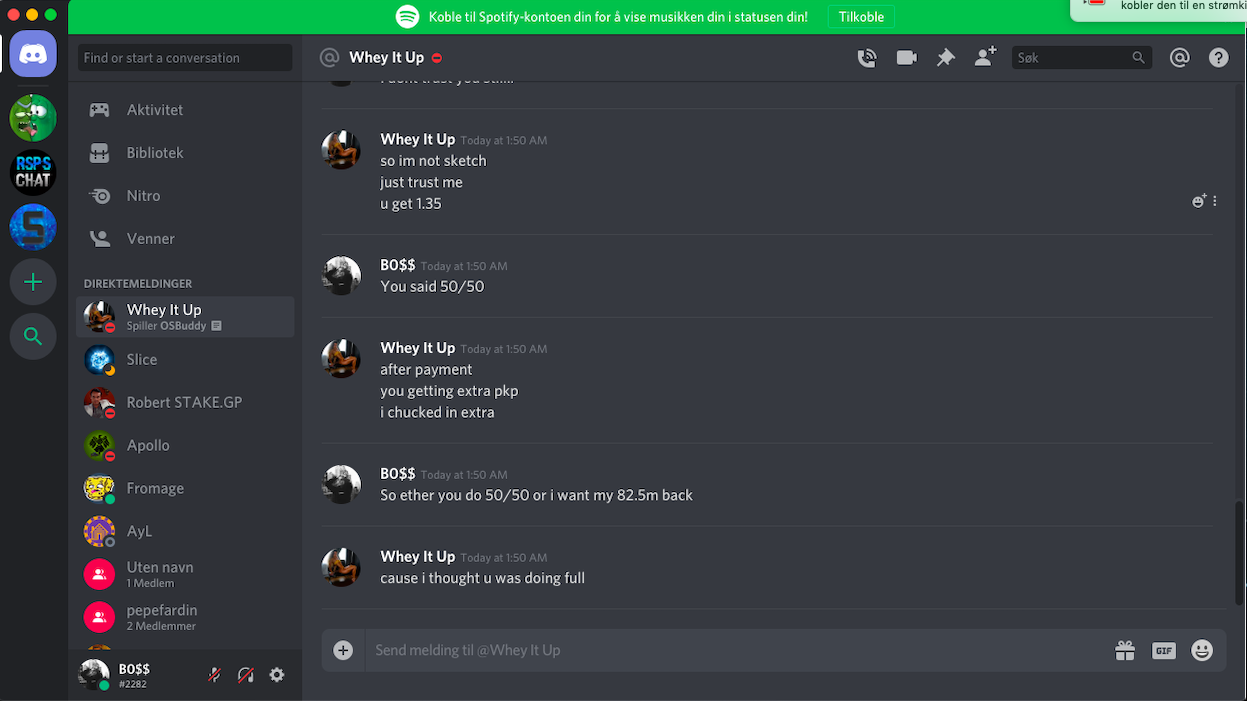Click BO$$ user panel avatar
Viewport: 1247px width, 701px height.
click(x=94, y=675)
